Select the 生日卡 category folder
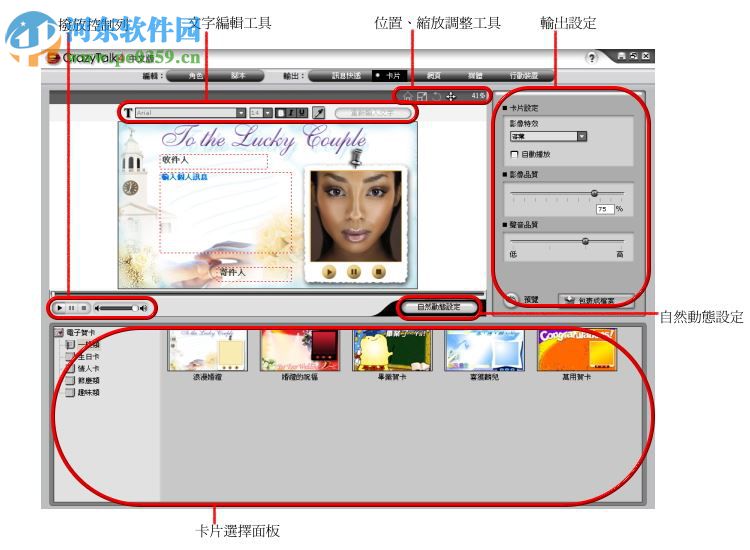The width and height of the screenshot is (750, 550). [83, 356]
